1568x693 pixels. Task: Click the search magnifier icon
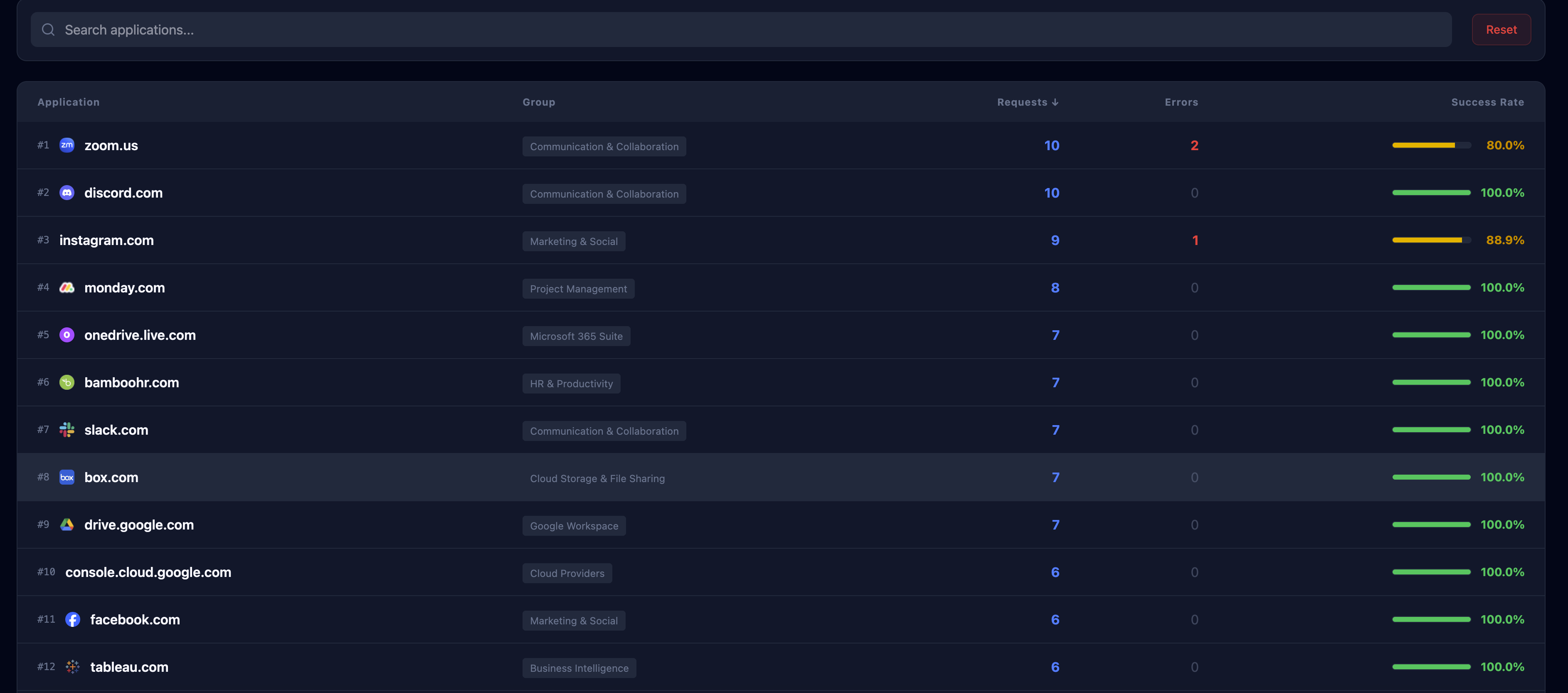click(x=48, y=29)
